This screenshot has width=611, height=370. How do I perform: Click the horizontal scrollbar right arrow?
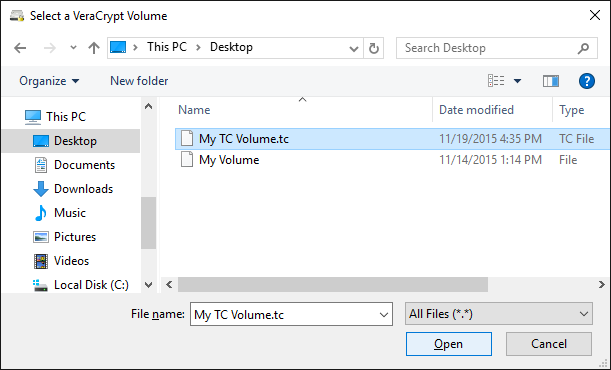click(602, 285)
